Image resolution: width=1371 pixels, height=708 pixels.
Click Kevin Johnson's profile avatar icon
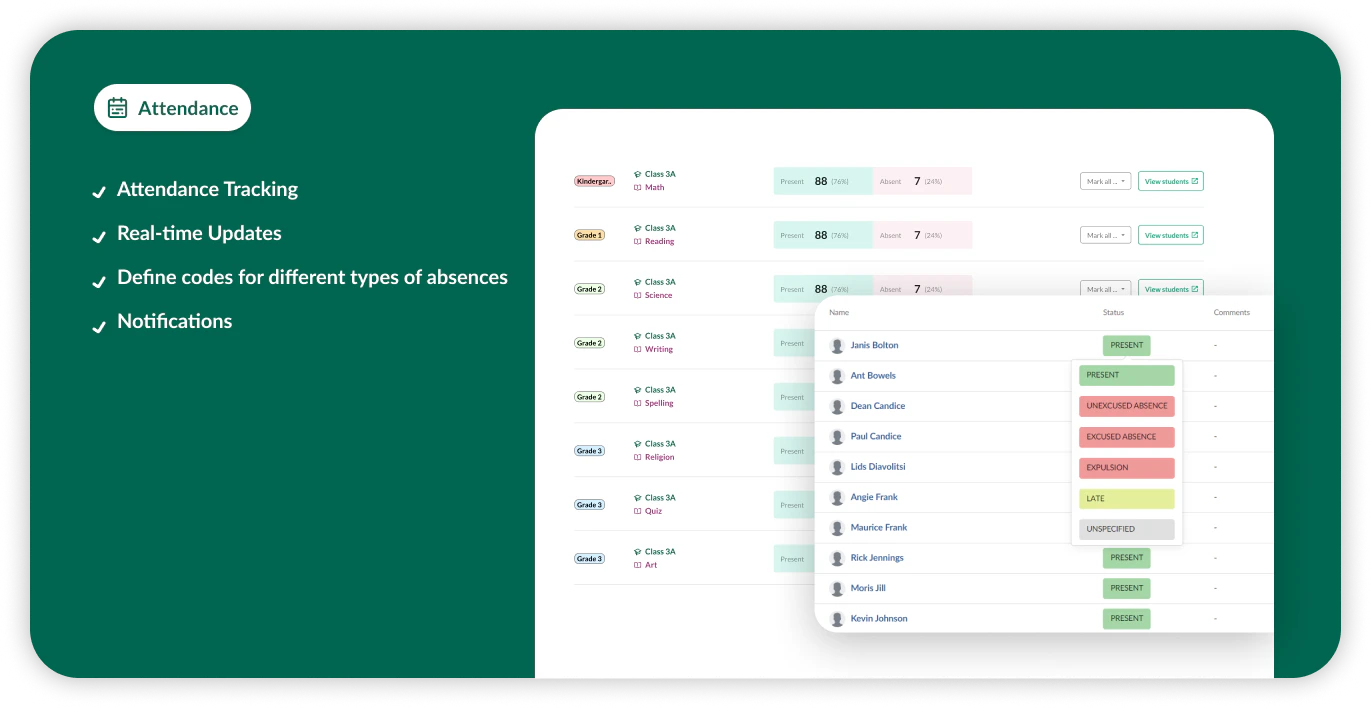pos(837,618)
